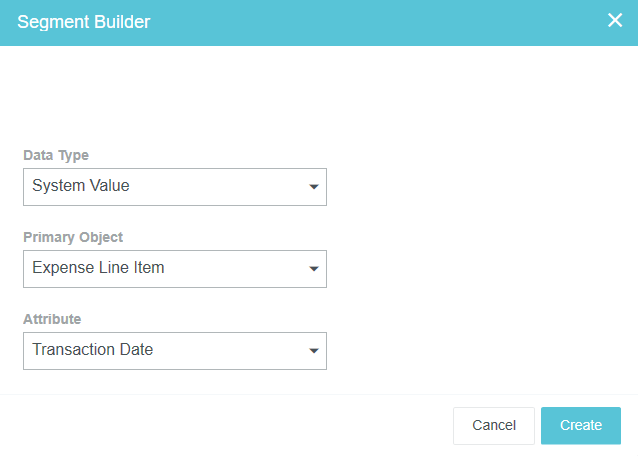Click the Data Type dropdown arrow

click(313, 187)
